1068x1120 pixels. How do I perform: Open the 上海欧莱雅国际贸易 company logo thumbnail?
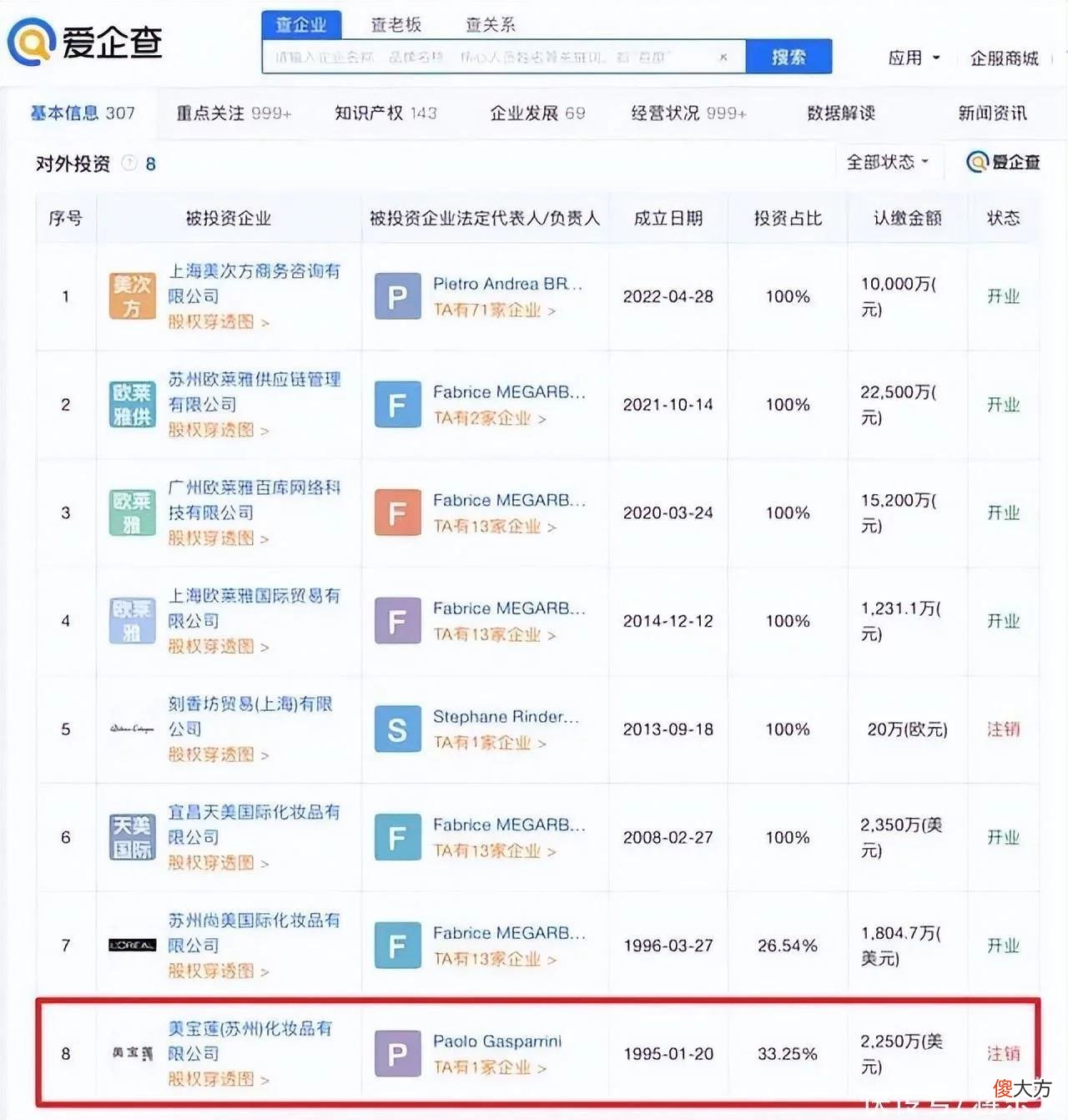[132, 621]
